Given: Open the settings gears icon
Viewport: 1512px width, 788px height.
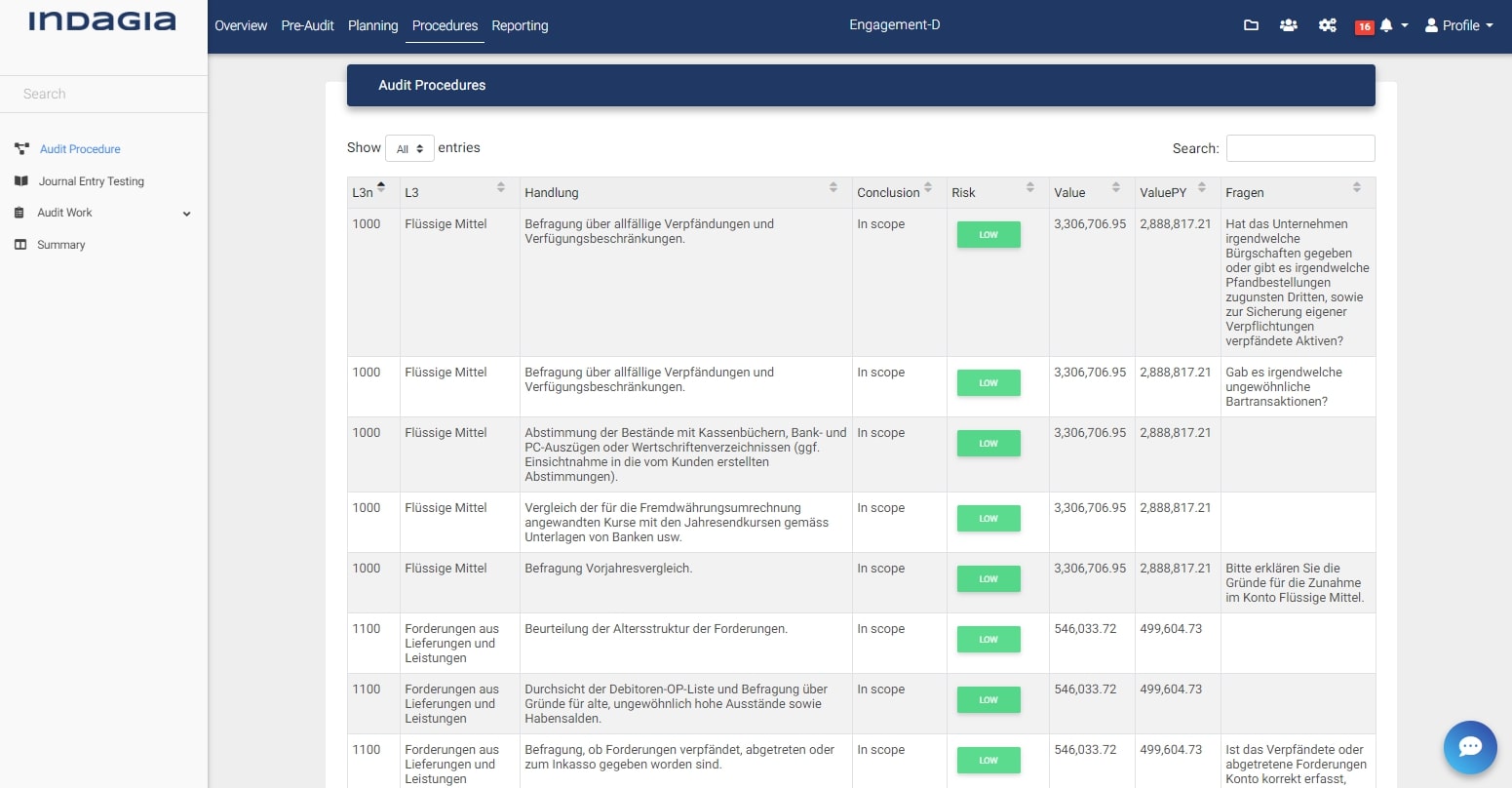Looking at the screenshot, I should pyautogui.click(x=1327, y=25).
